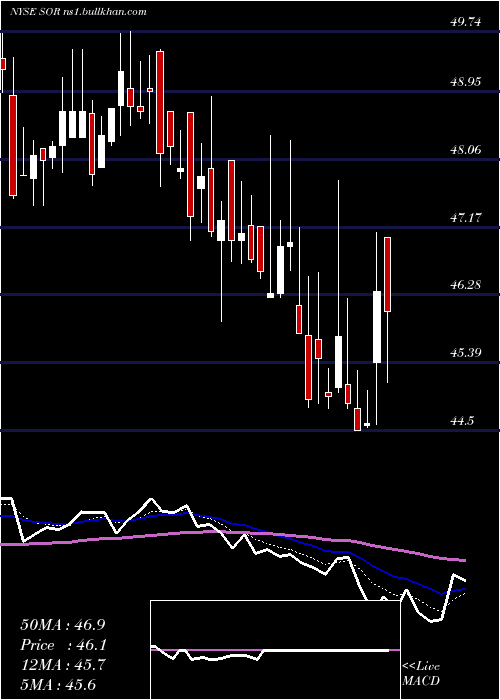Select the 46.28 price level label

pyautogui.click(x=467, y=284)
